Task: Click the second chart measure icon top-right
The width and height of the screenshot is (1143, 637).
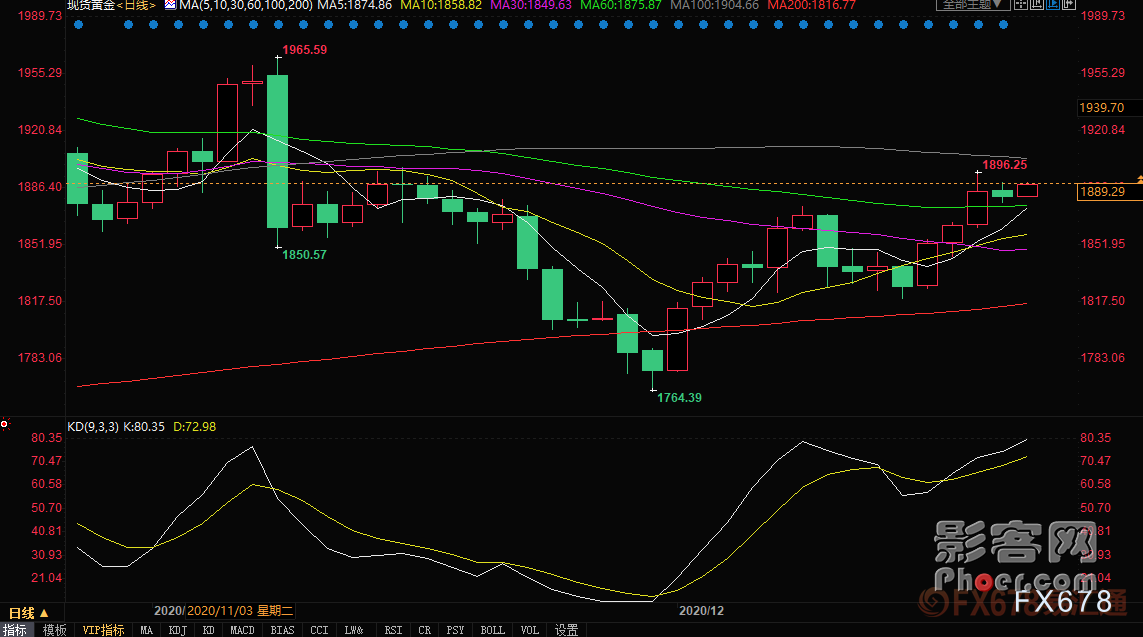Action: 1037,4
